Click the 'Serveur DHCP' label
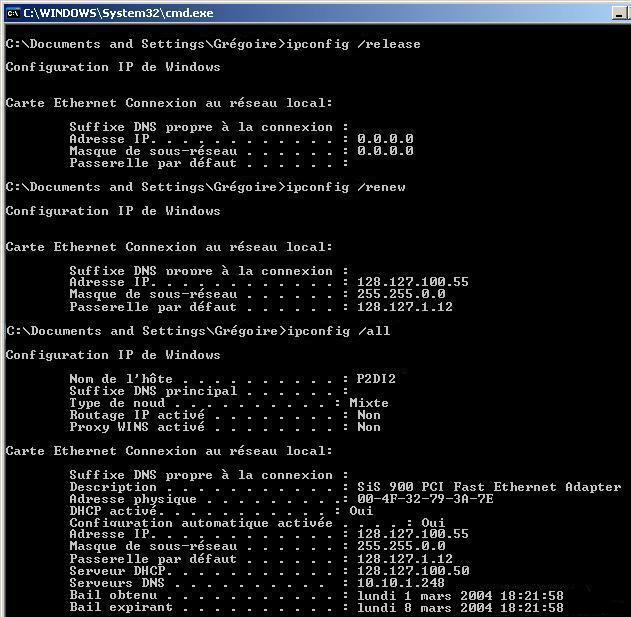The image size is (631, 617). (119, 571)
